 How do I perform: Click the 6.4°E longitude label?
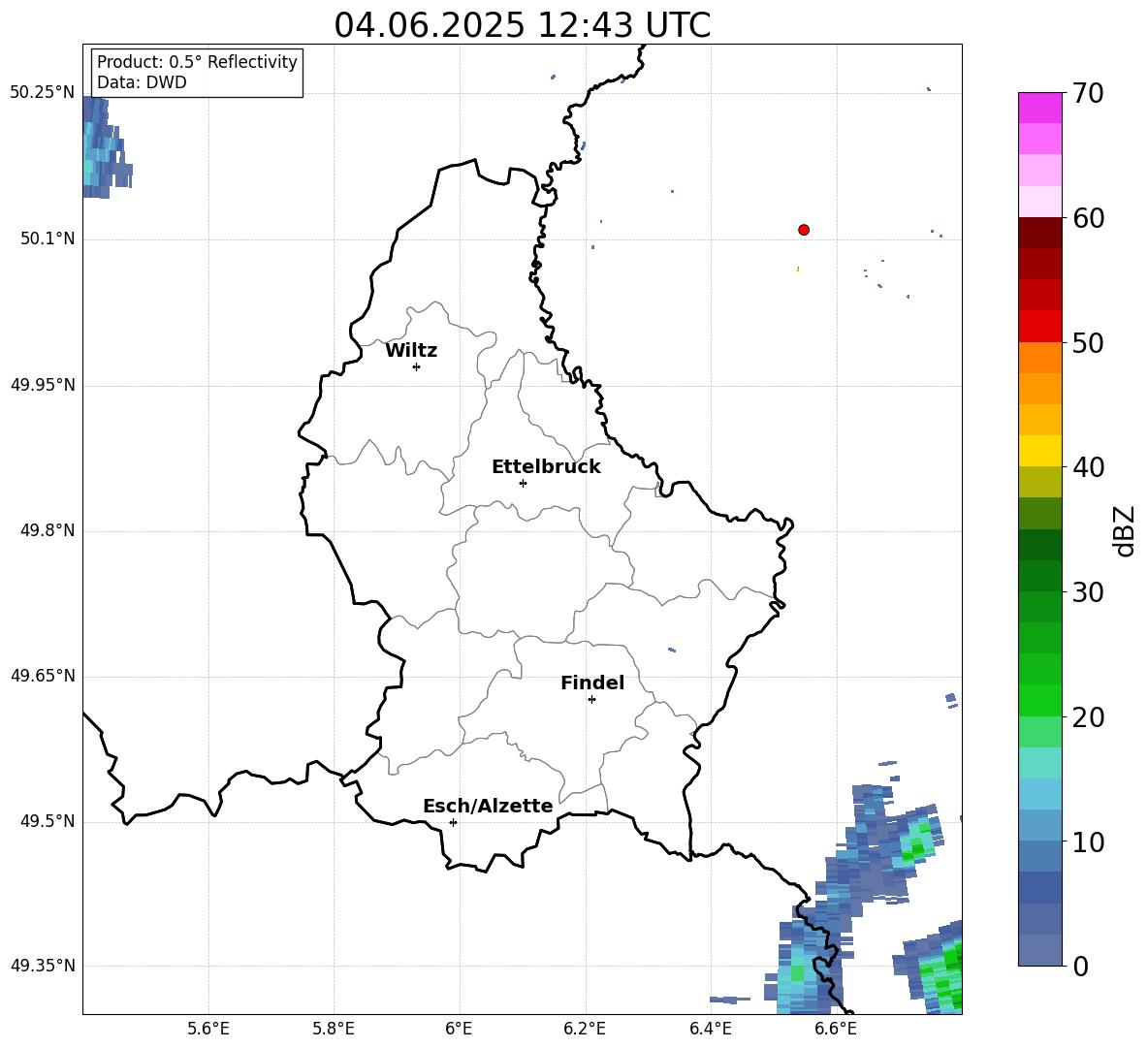coord(710,1029)
